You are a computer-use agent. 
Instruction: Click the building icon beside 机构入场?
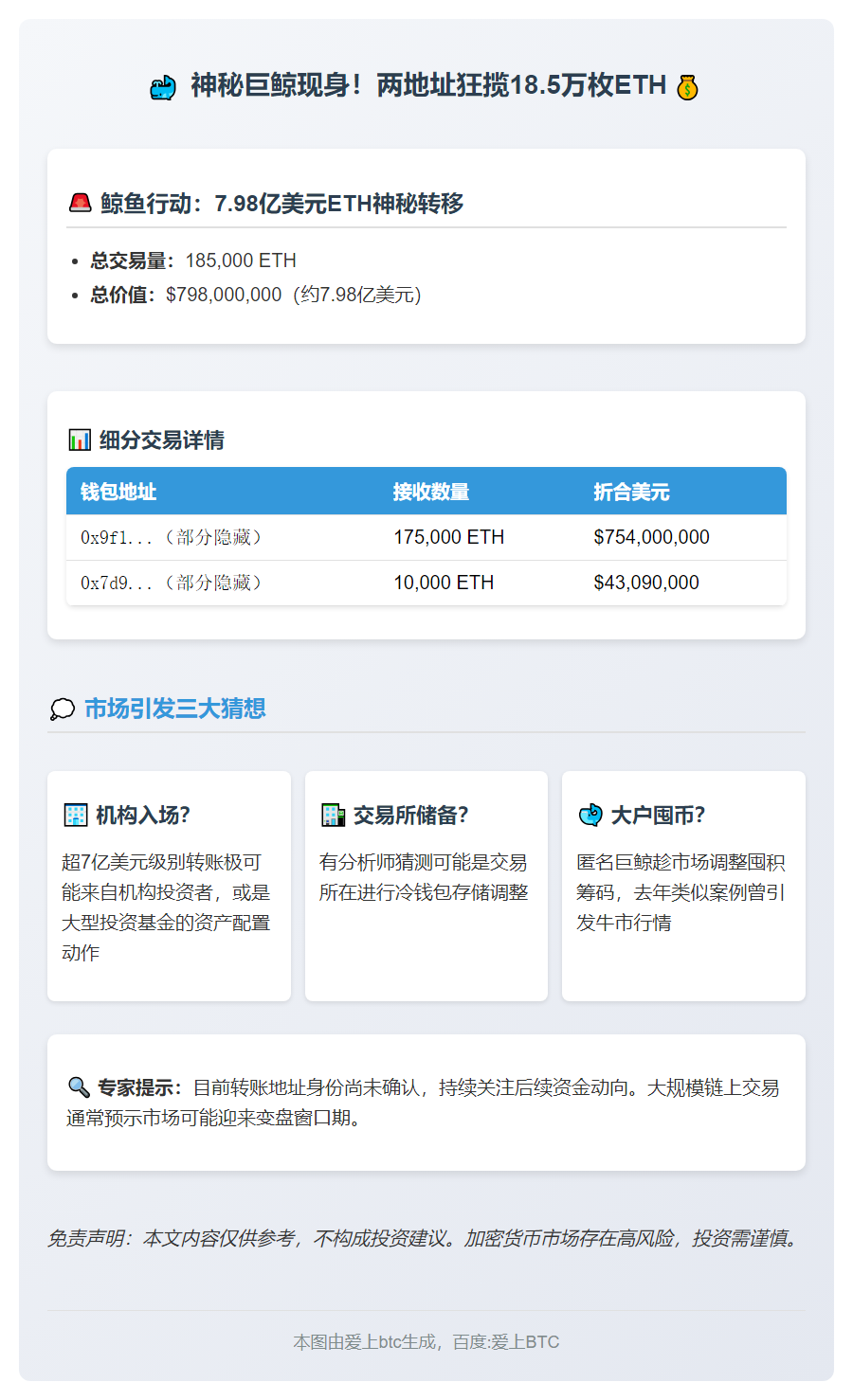[75, 815]
